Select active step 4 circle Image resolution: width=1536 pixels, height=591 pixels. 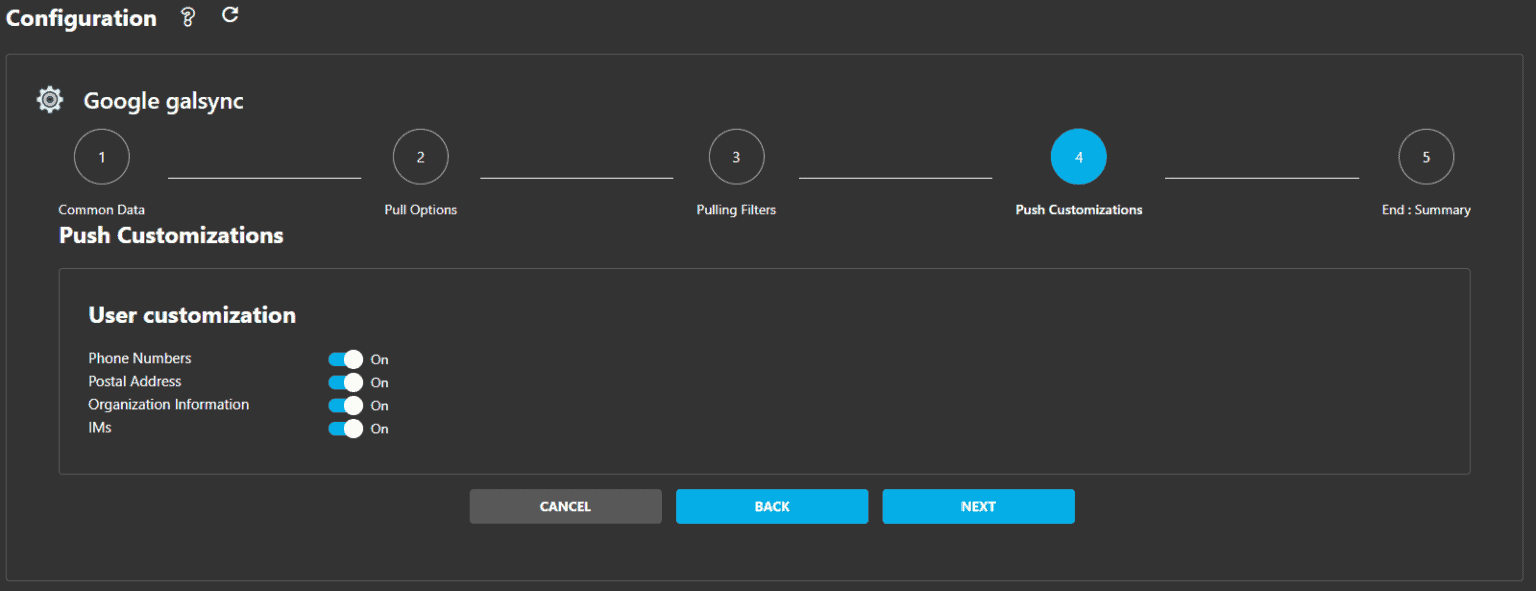[x=1079, y=157]
